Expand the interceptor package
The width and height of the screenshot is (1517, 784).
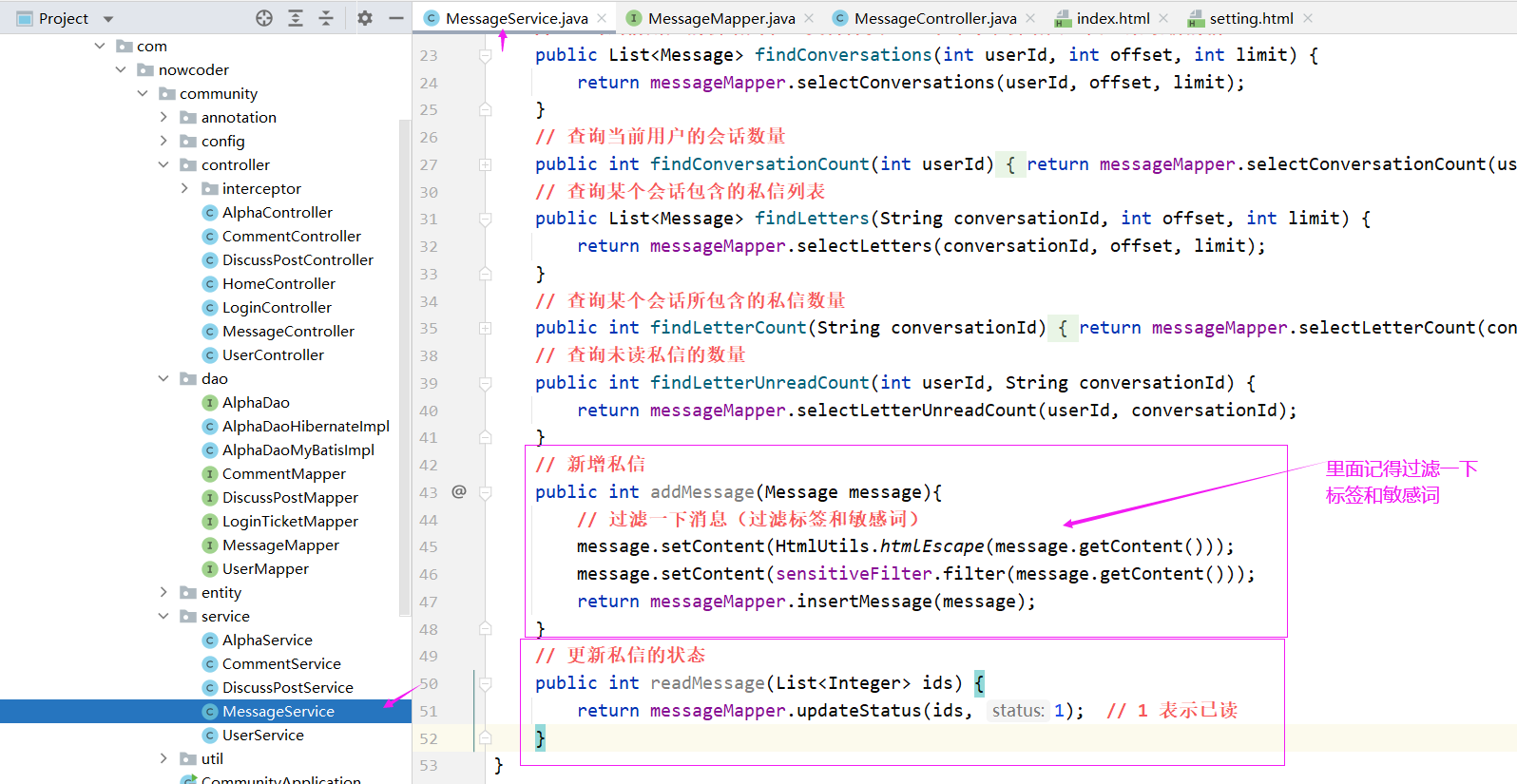coord(184,188)
